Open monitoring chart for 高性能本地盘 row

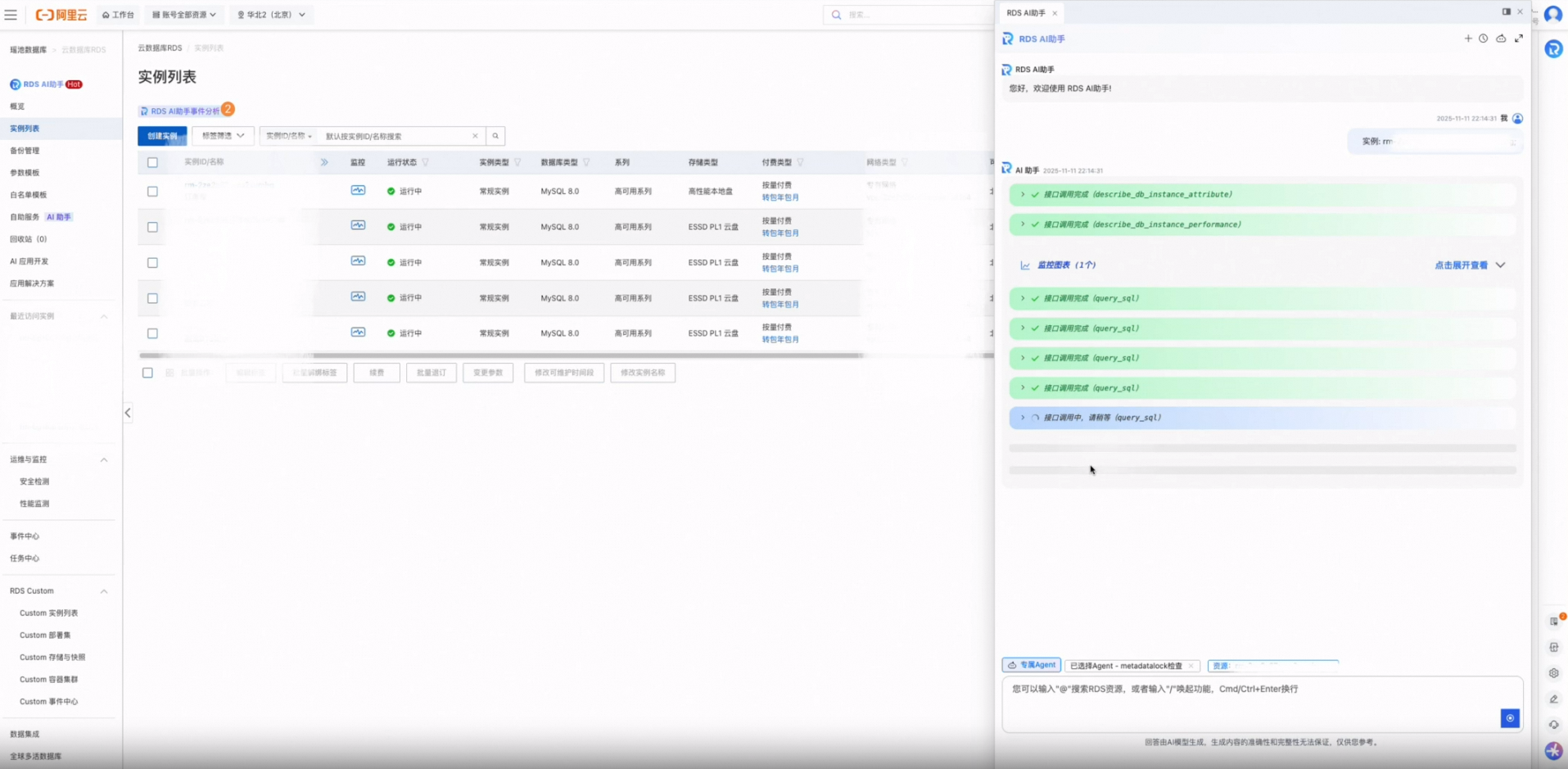358,190
